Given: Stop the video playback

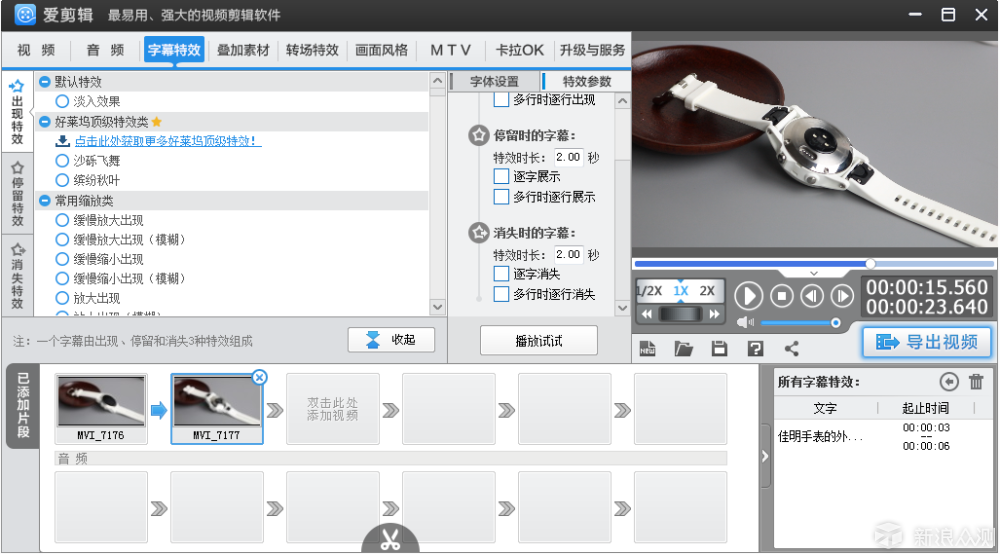Looking at the screenshot, I should pyautogui.click(x=781, y=296).
